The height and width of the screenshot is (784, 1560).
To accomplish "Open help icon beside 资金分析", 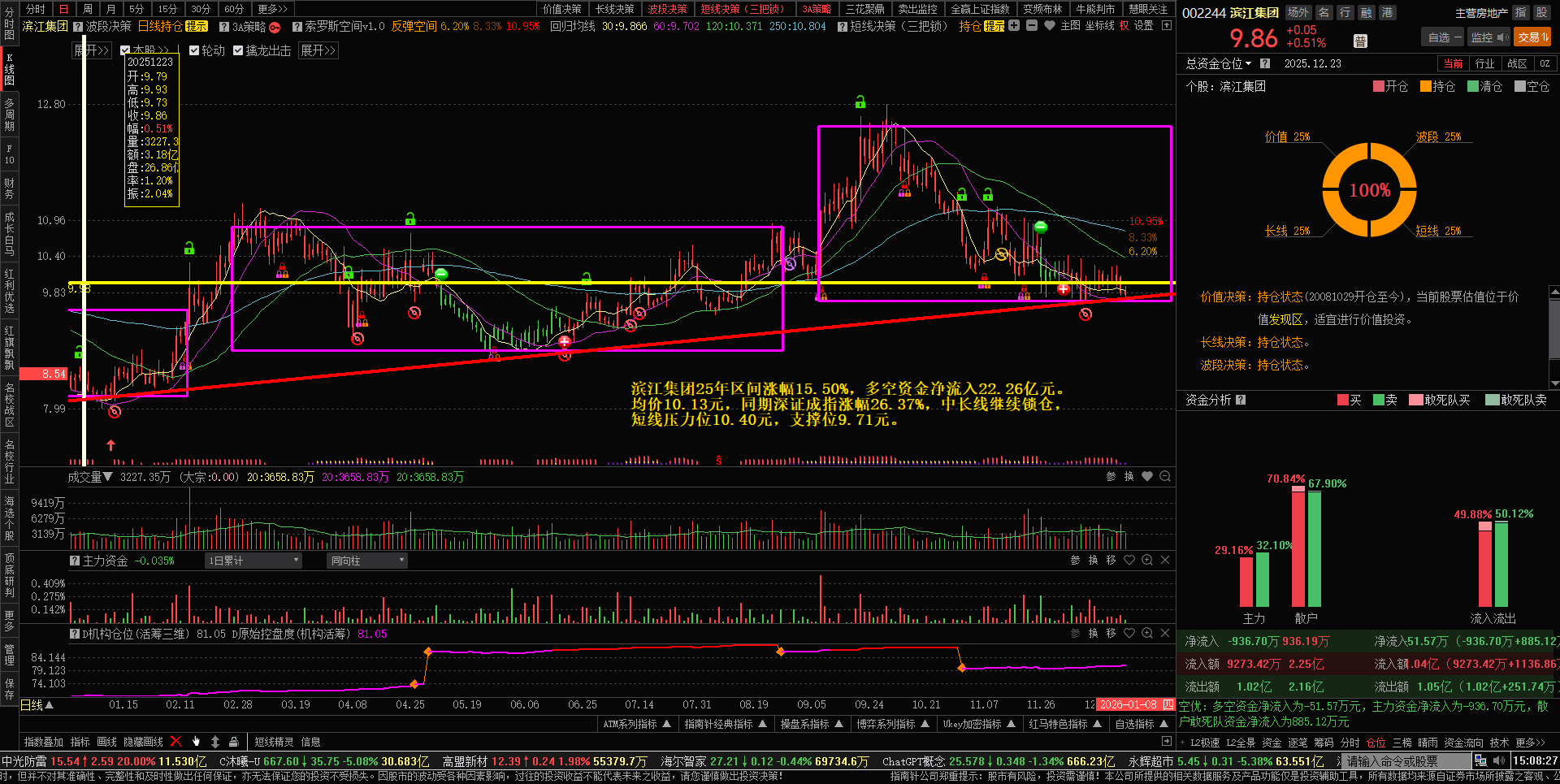I will (1241, 400).
